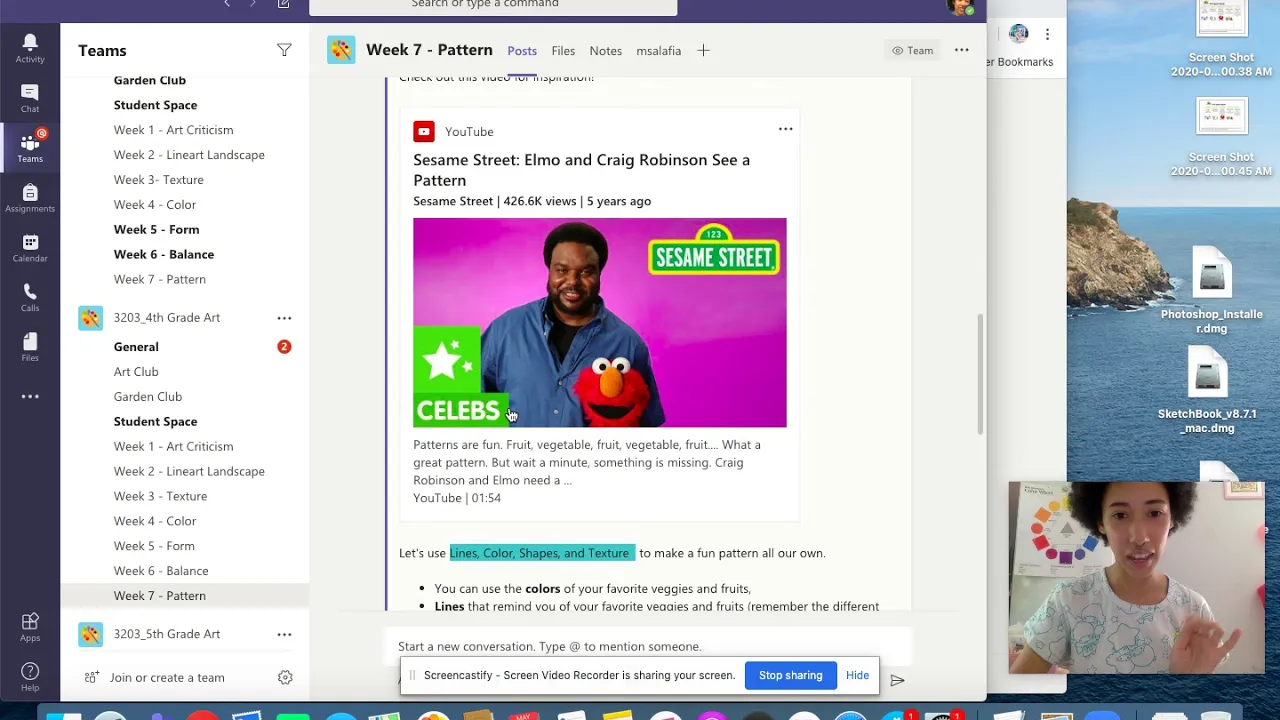Send the message with arrow icon
Screen dimensions: 1280x720
click(897, 680)
